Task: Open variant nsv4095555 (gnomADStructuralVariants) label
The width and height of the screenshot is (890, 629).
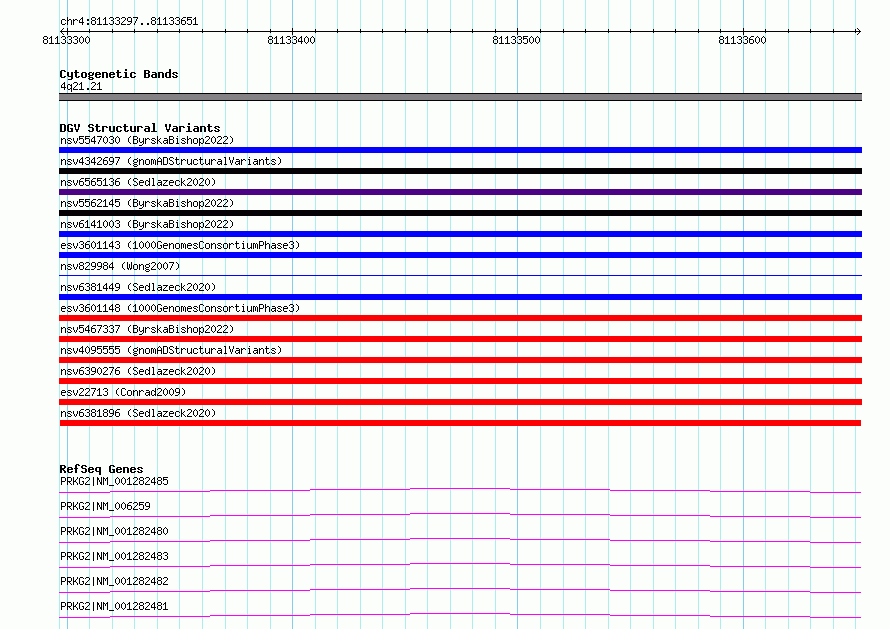Action: point(171,350)
